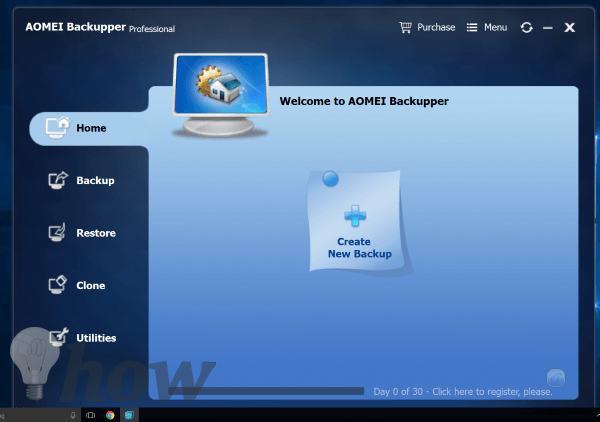
Task: Click the microphone icon in taskbar
Action: 73,415
